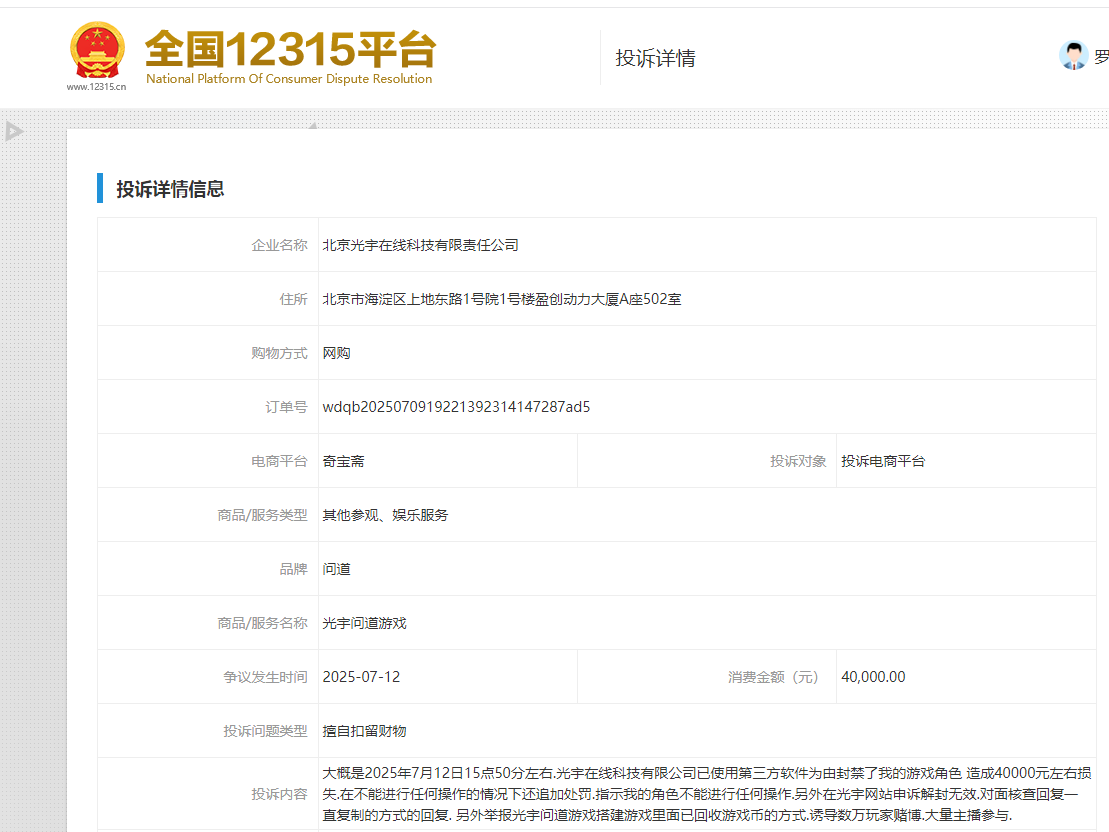Open the user avatar icon
Viewport: 1109px width, 832px height.
1074,56
